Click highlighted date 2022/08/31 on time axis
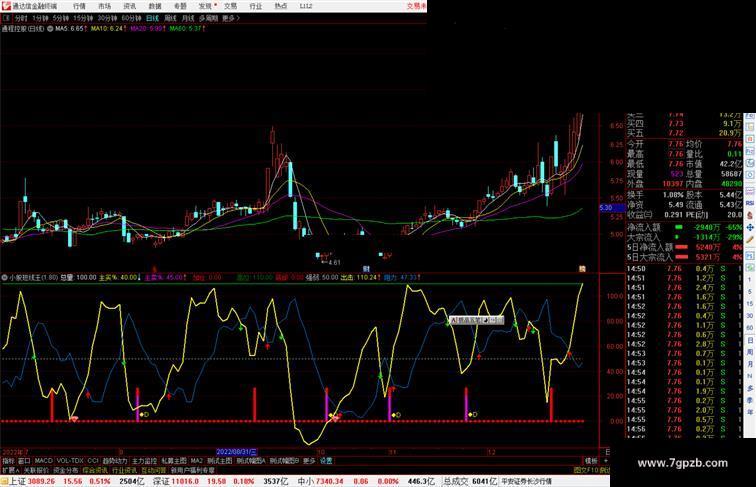The height and width of the screenshot is (487, 756). pos(236,452)
